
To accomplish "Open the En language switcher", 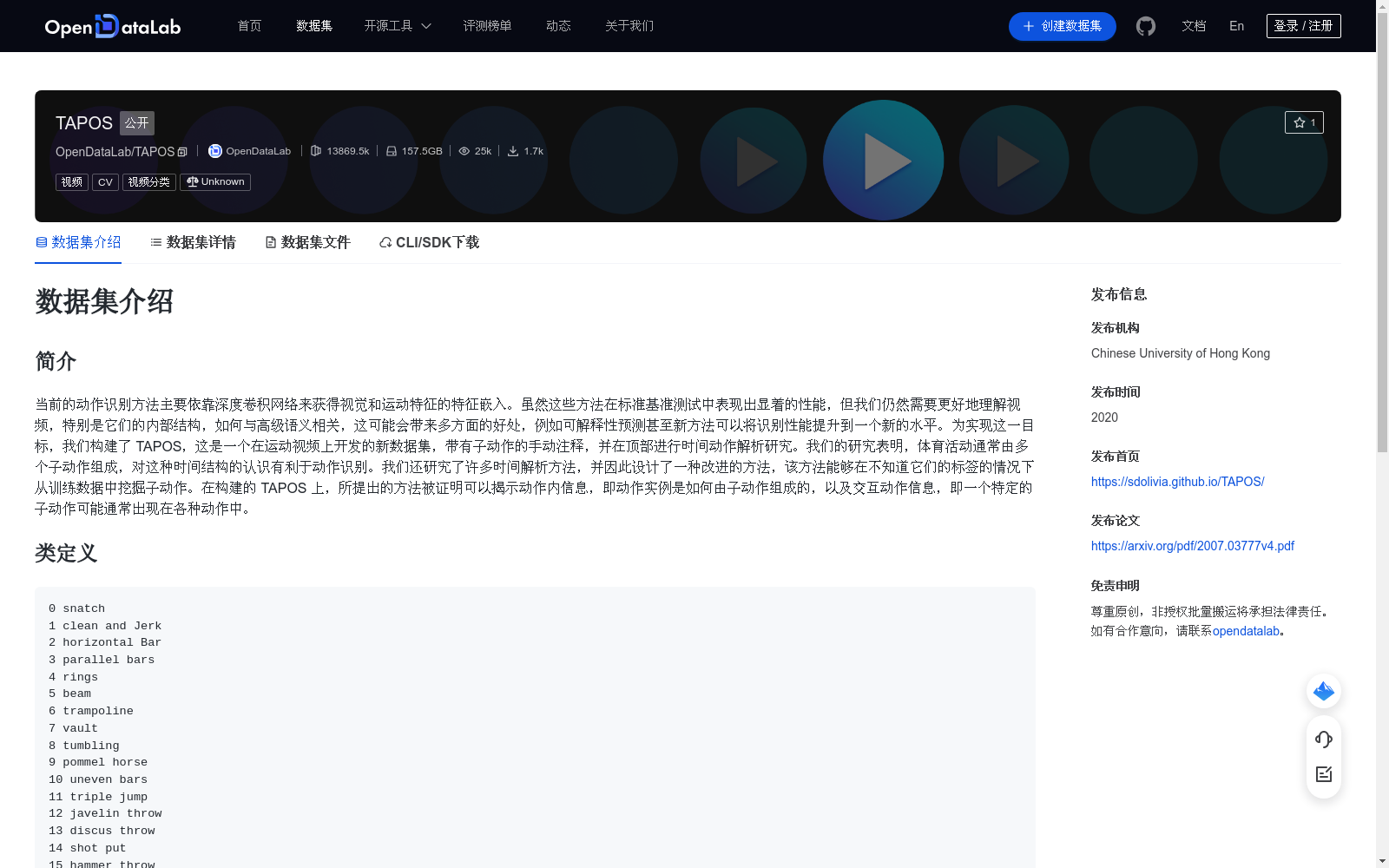I will [x=1235, y=26].
